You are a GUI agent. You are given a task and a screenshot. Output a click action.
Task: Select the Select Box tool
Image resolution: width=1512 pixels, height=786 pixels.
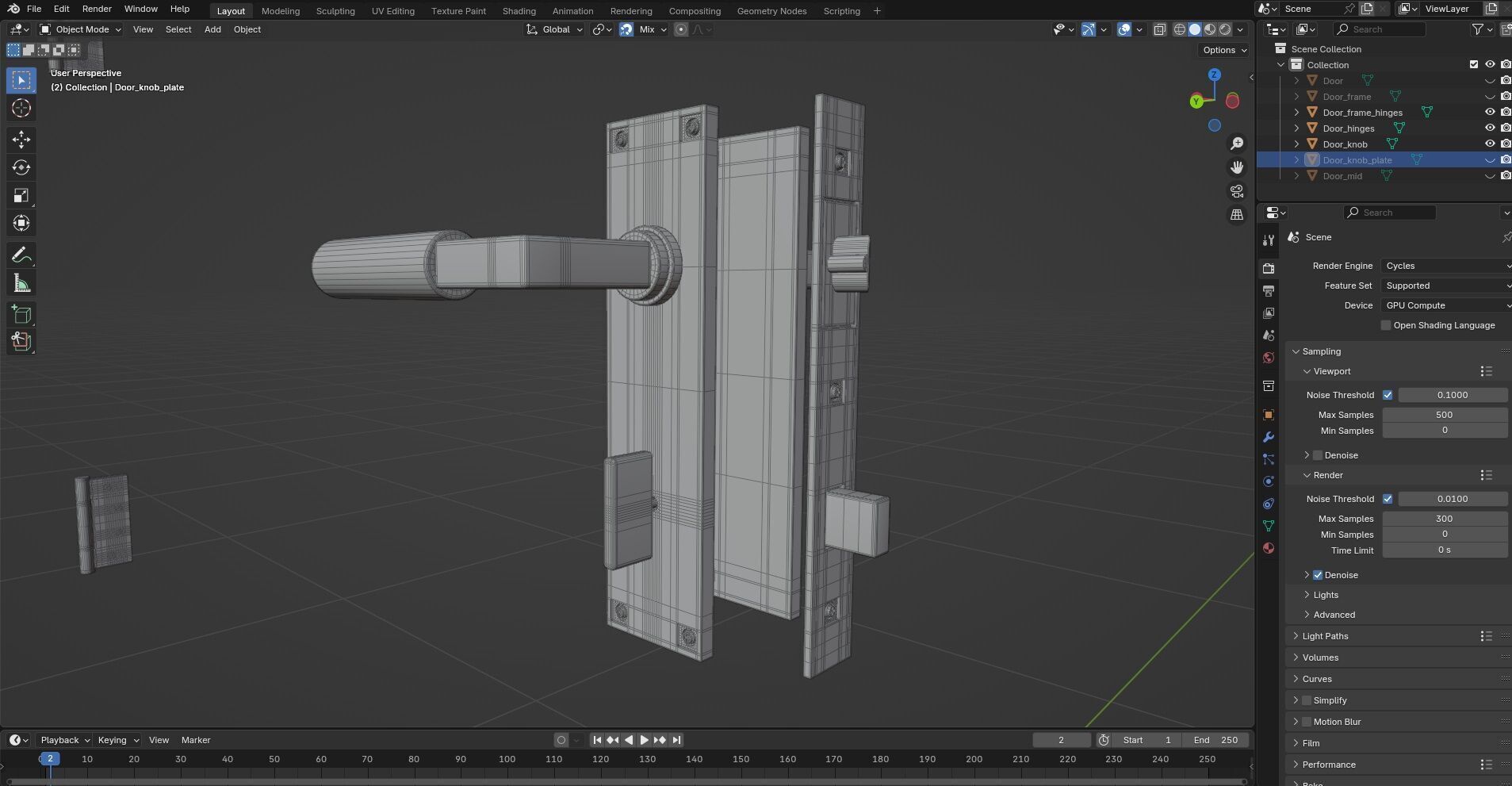(x=21, y=80)
